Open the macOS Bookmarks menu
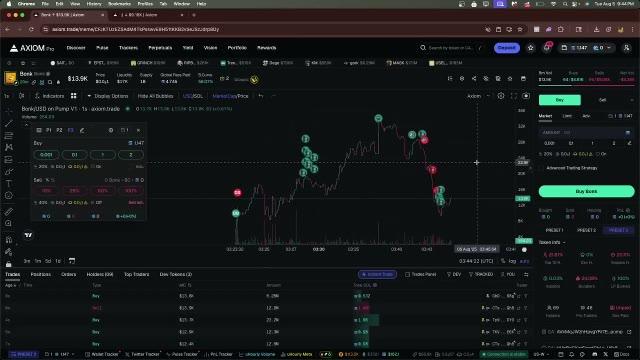 pyautogui.click(x=119, y=4)
